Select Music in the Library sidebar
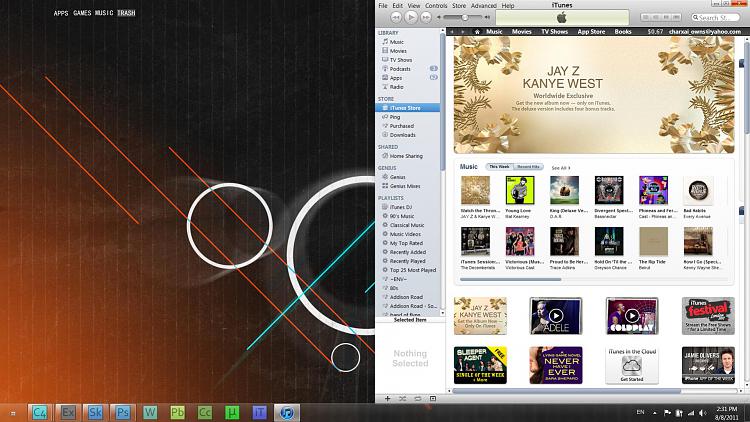This screenshot has height=422, width=750. click(x=397, y=42)
